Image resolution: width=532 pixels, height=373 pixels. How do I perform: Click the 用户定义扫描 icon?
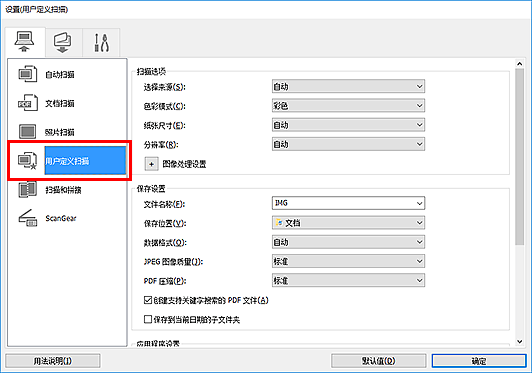[x=27, y=161]
